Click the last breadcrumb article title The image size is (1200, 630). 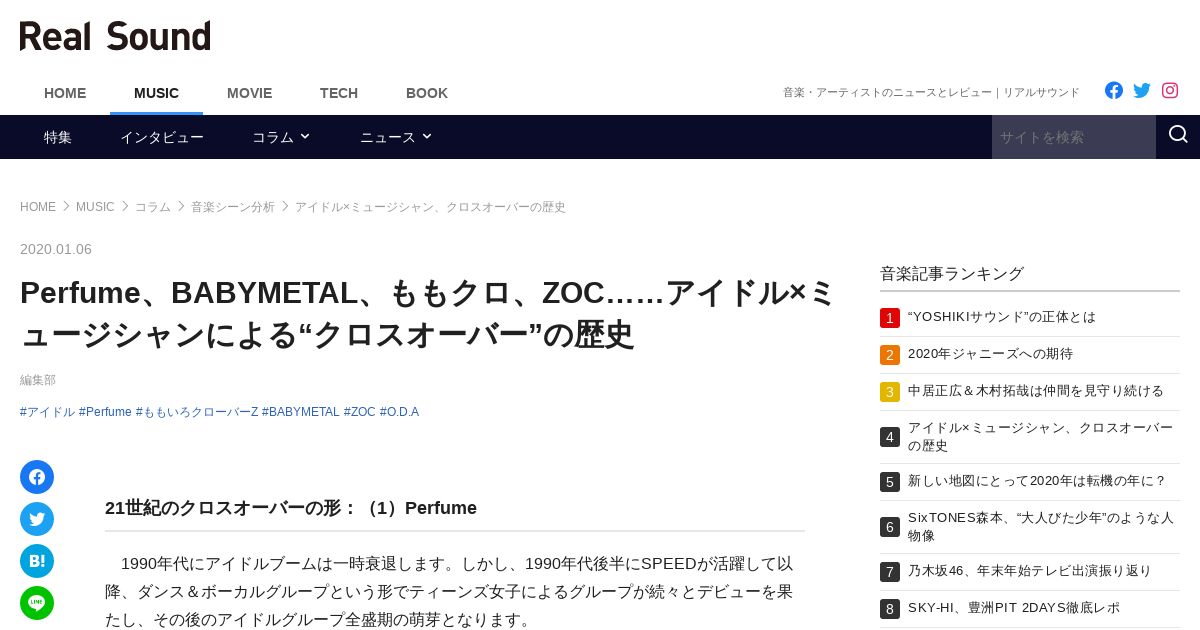[430, 207]
